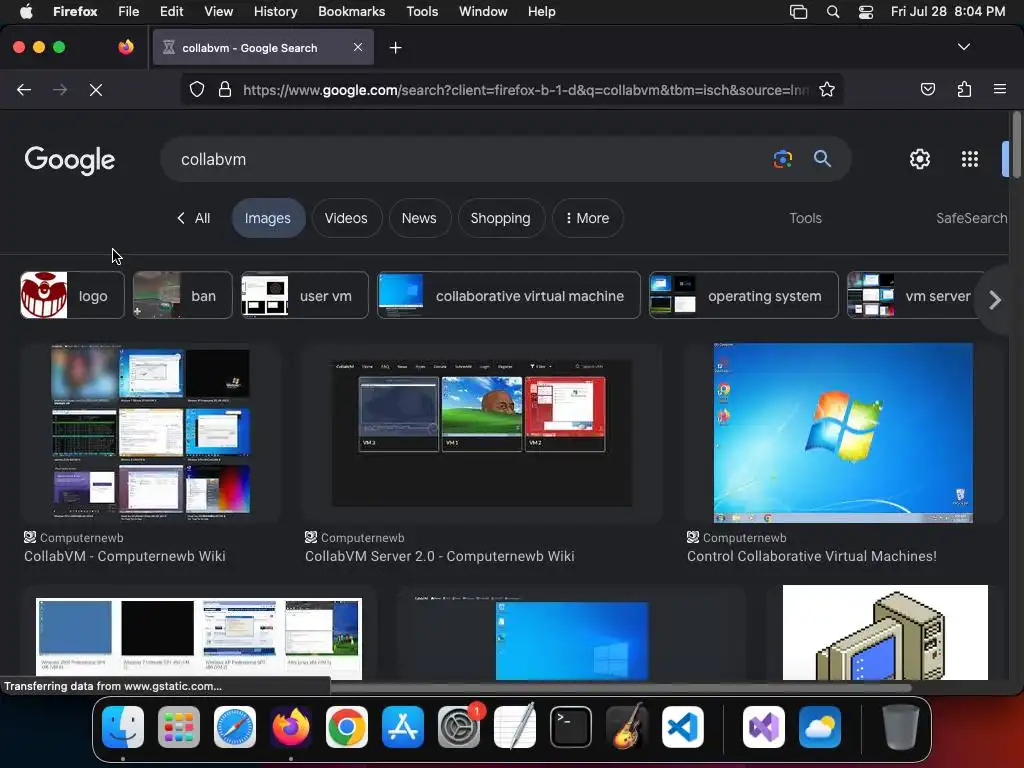Open the Trash in the Dock
The height and width of the screenshot is (768, 1024).
(901, 727)
